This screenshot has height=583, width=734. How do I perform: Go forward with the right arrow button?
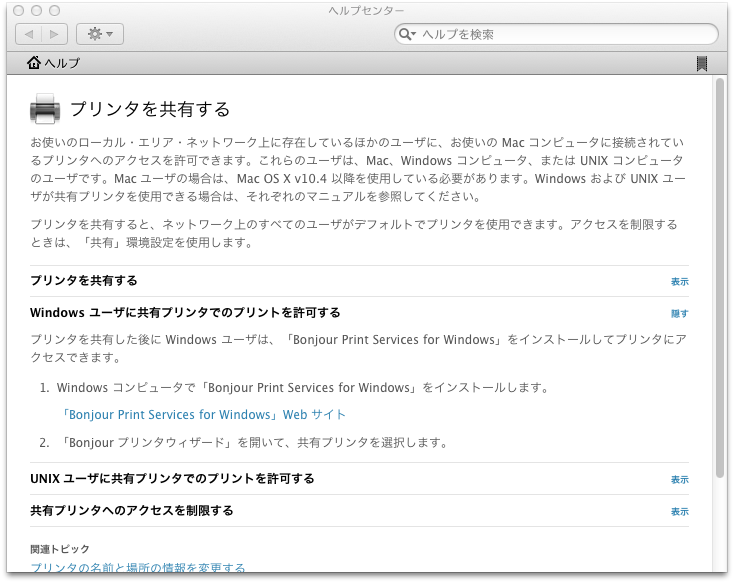coord(54,34)
